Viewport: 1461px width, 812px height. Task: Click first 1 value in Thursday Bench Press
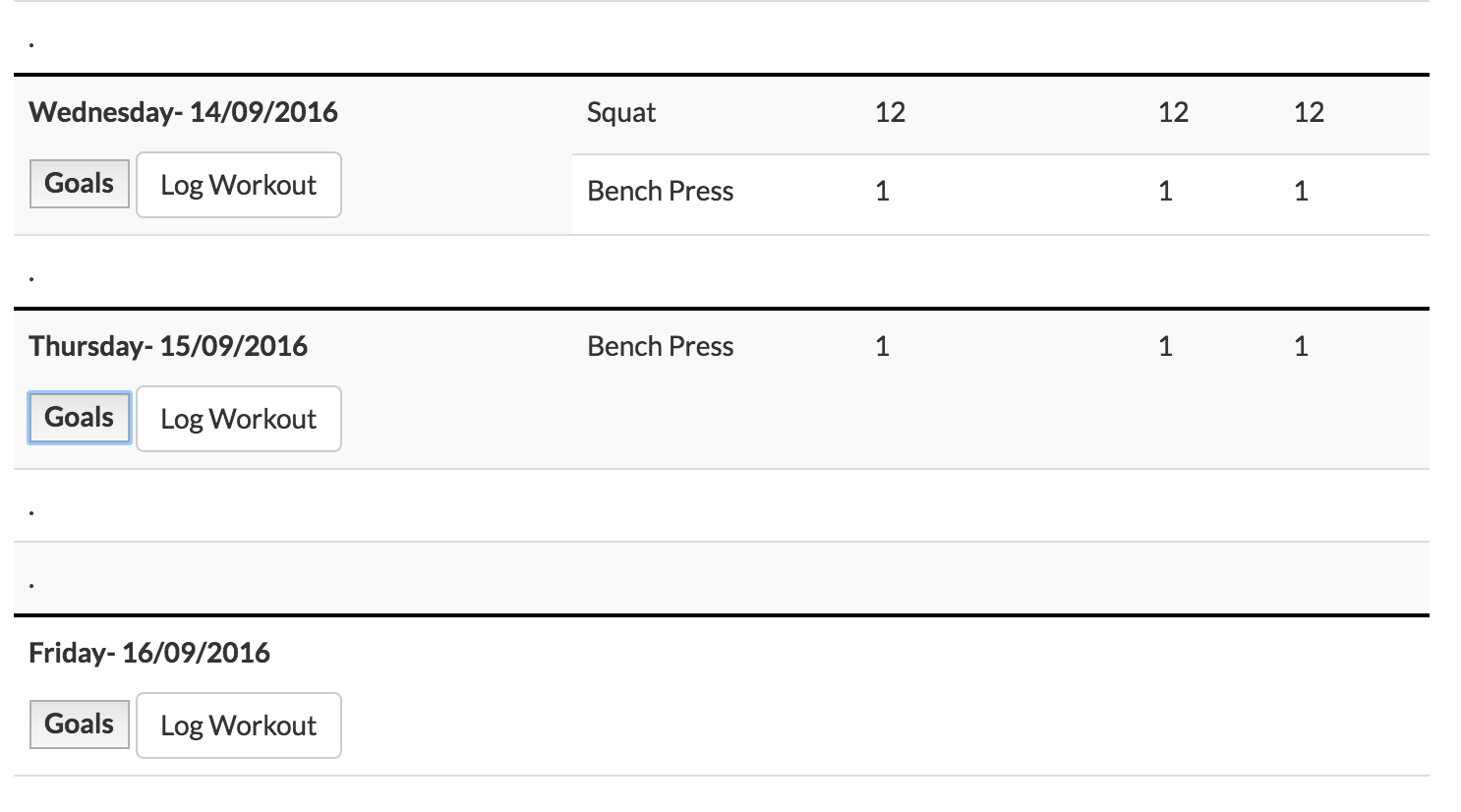(x=882, y=346)
